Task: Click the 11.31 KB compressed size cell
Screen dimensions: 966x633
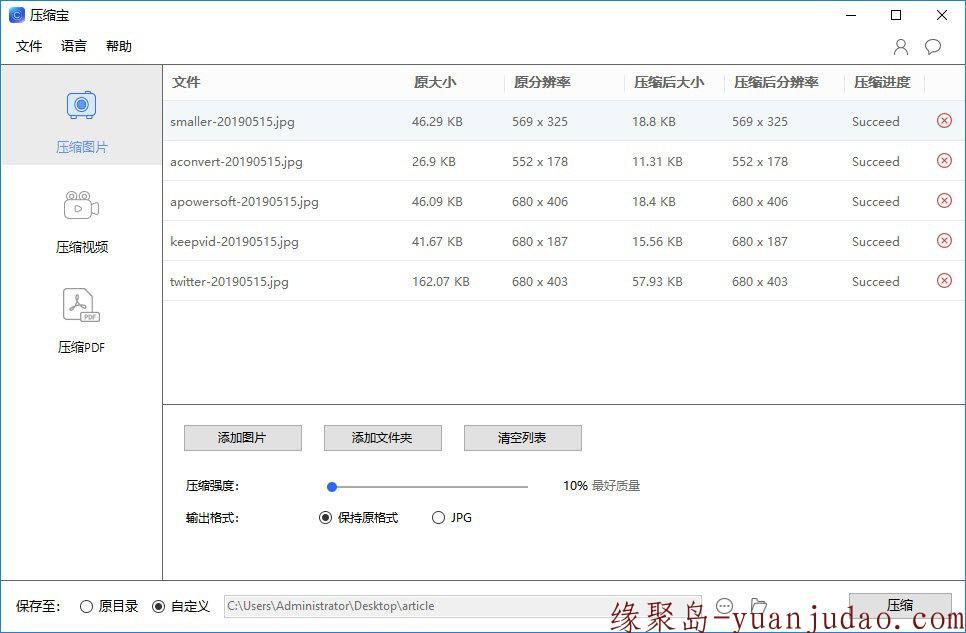Action: point(657,161)
